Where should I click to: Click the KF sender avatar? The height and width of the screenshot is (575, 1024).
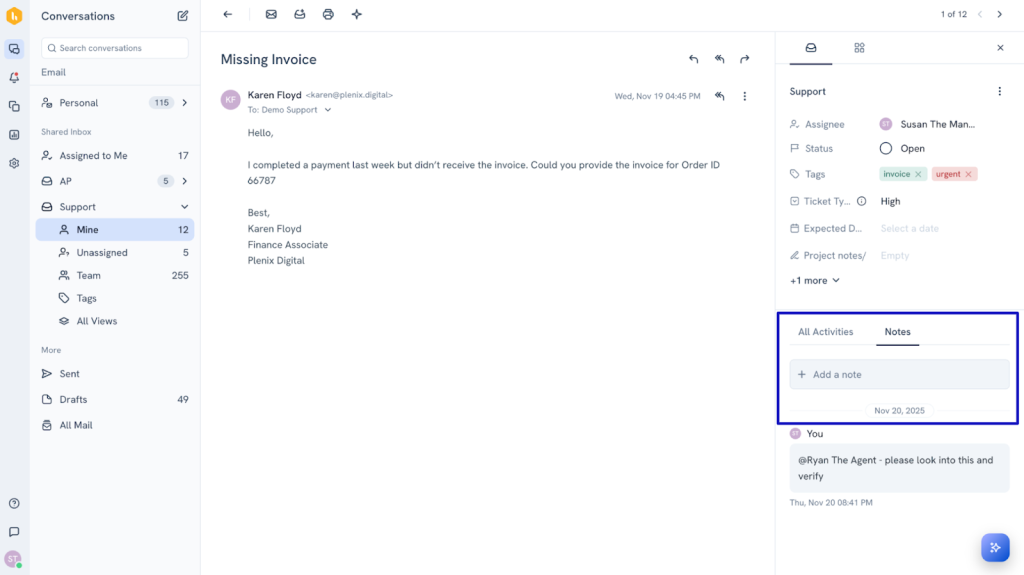pyautogui.click(x=231, y=99)
